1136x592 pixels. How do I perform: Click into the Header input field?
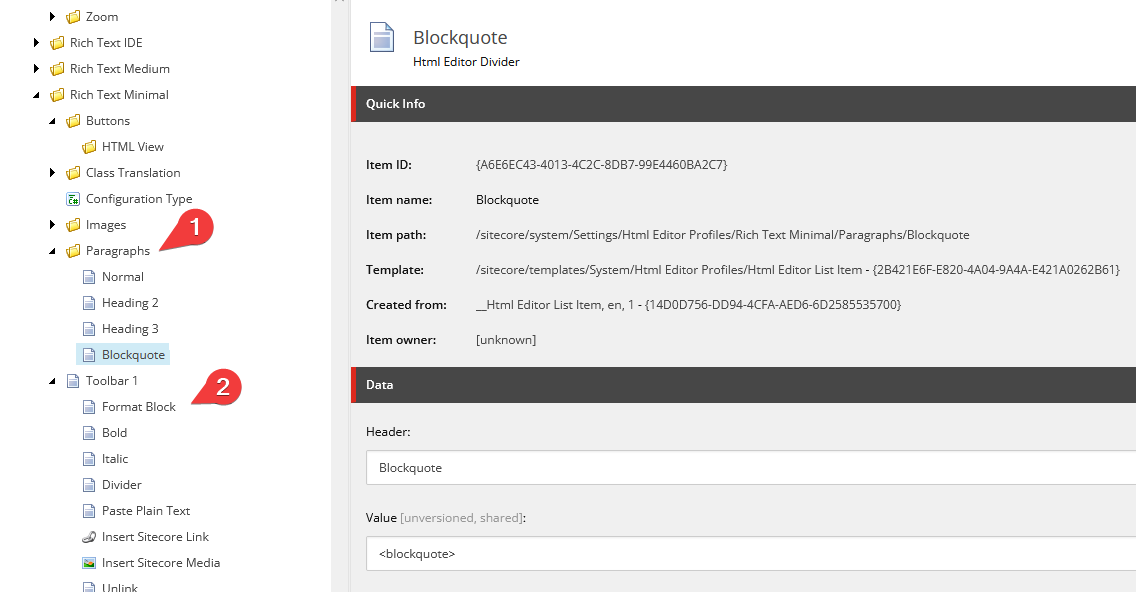pos(751,467)
